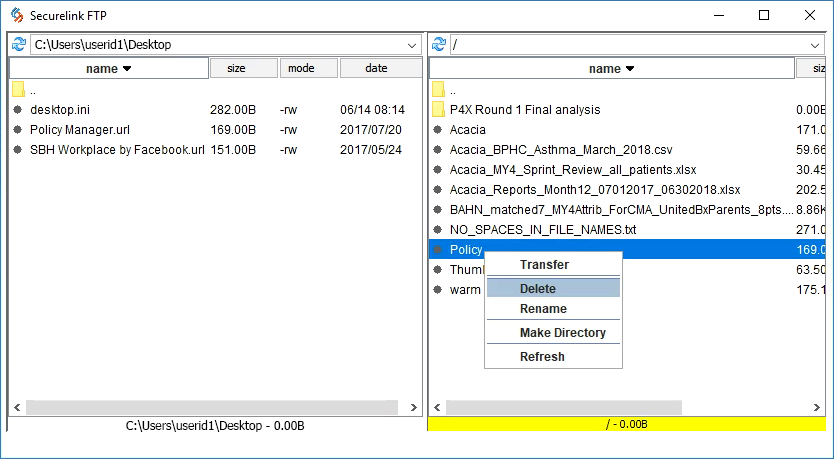This screenshot has width=834, height=459.
Task: Click the yellow remote status bar
Action: pyautogui.click(x=626, y=425)
